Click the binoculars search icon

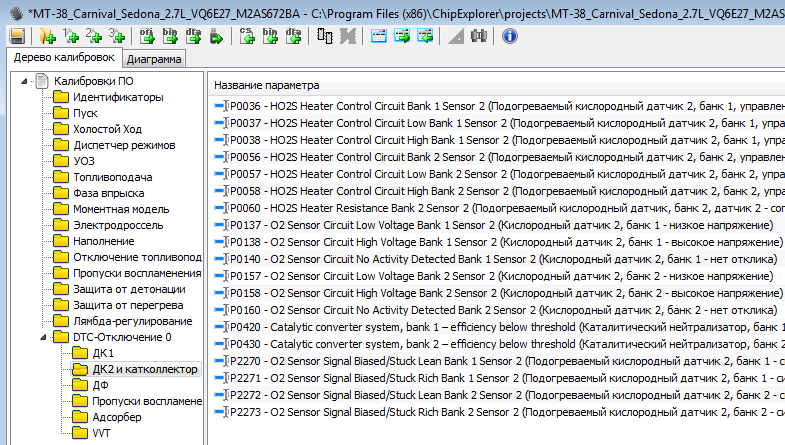478,36
